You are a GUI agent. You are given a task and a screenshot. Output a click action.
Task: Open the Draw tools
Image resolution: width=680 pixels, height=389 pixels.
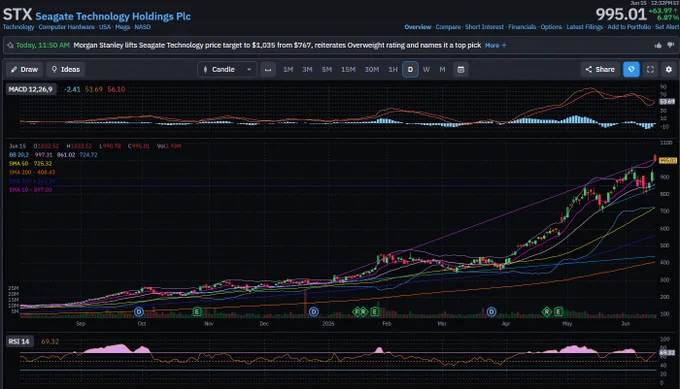pos(24,69)
